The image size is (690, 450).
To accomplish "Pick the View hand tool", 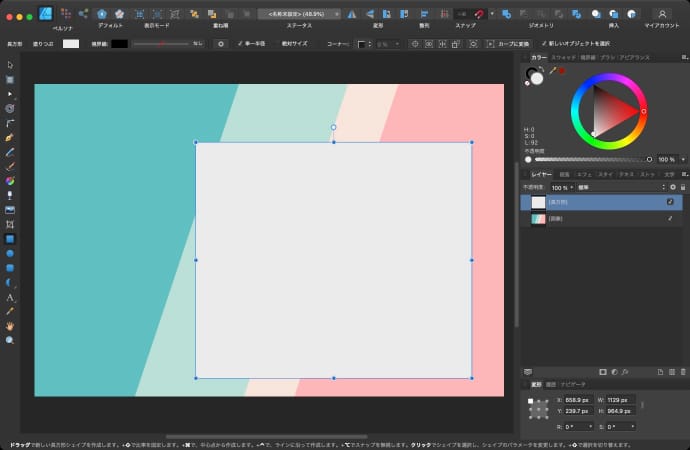I will tap(10, 326).
